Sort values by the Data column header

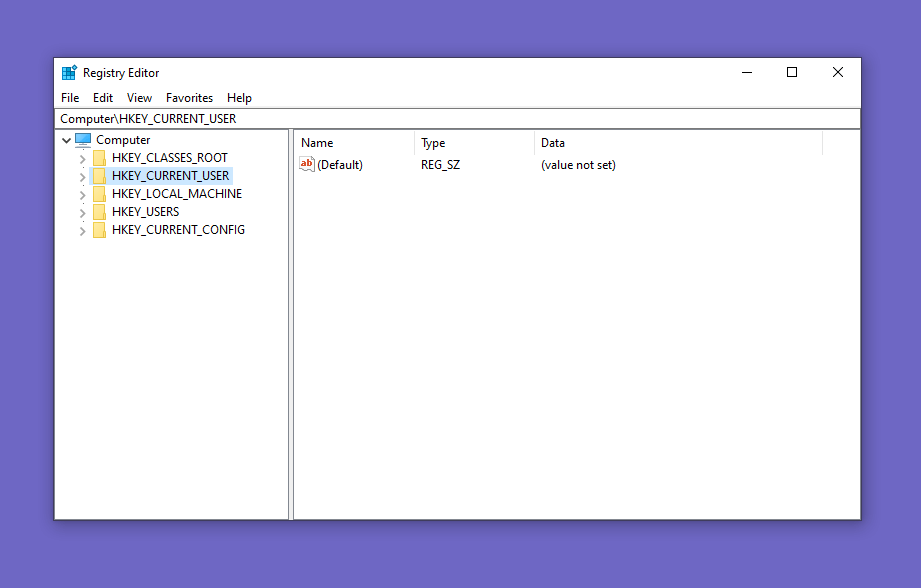click(678, 143)
